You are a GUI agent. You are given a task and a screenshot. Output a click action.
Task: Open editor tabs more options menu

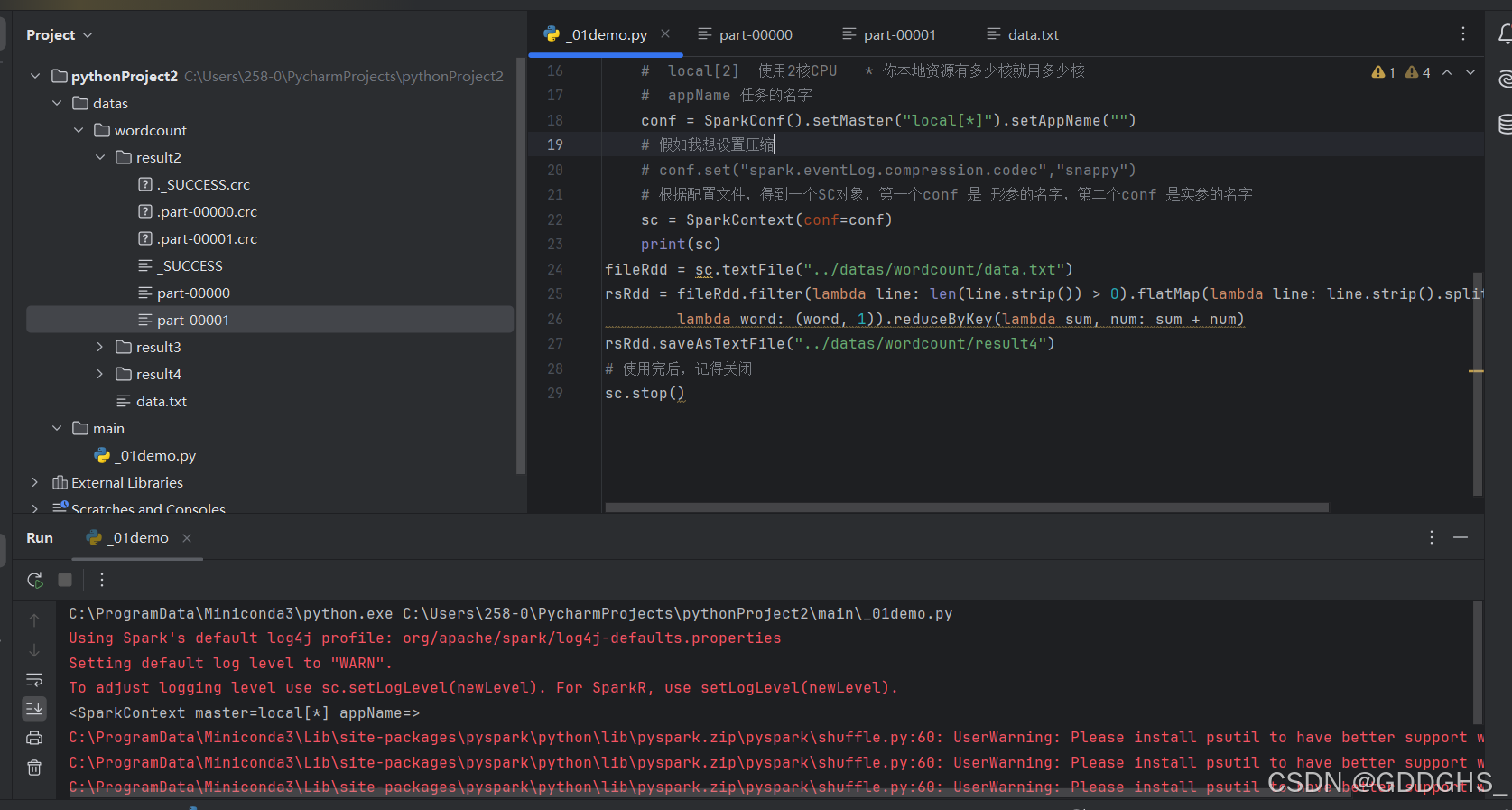click(x=1463, y=33)
